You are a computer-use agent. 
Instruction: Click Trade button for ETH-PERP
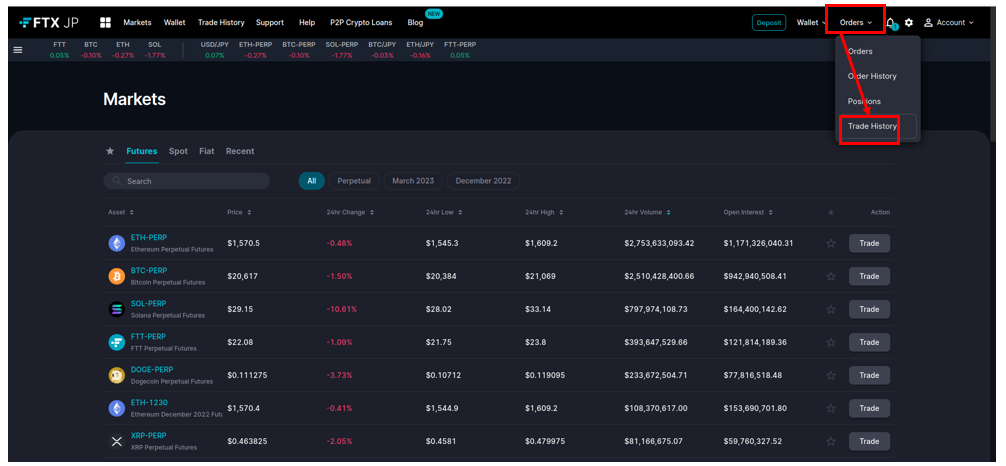pyautogui.click(x=869, y=243)
